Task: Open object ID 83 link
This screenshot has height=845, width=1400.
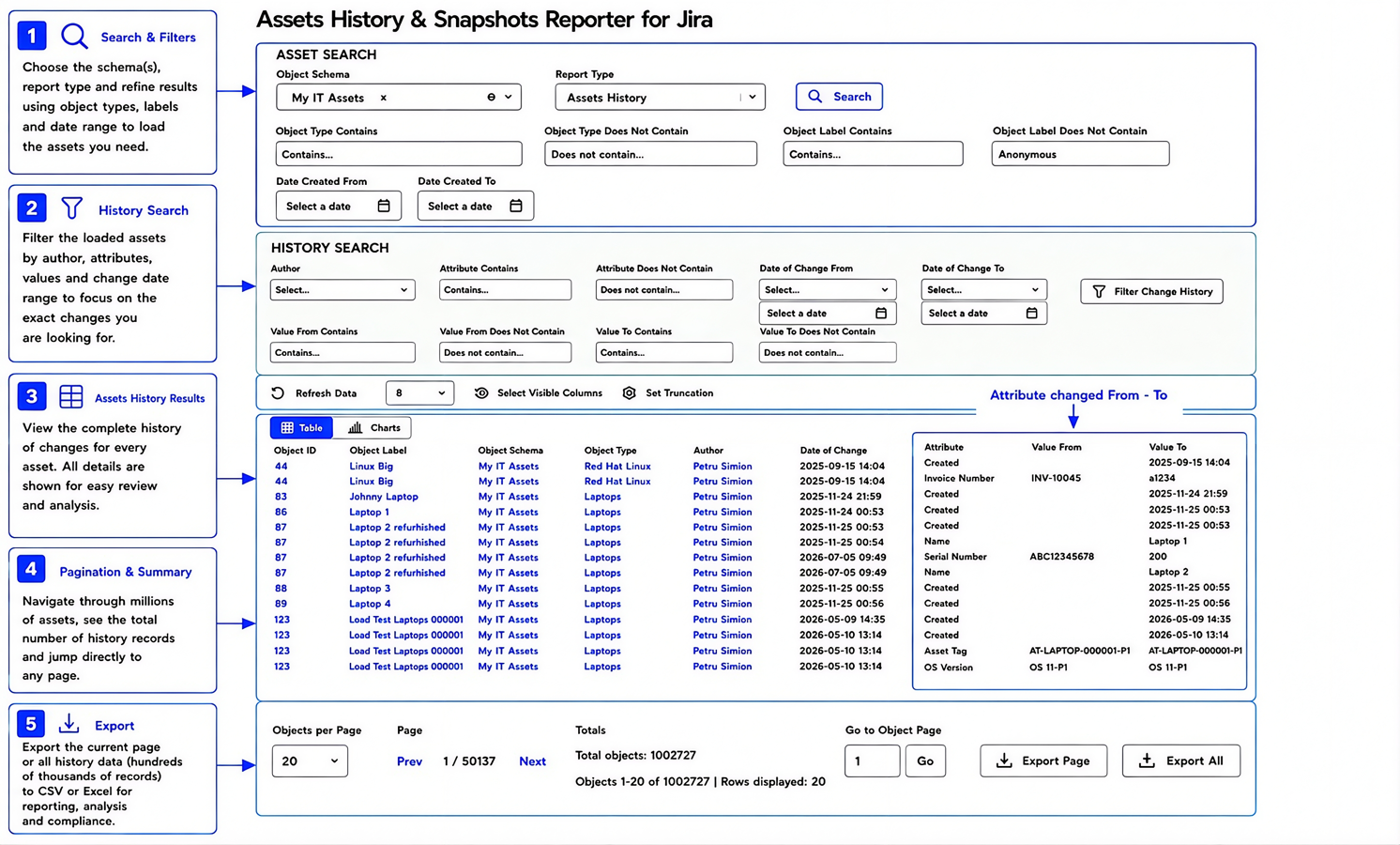Action: coord(281,497)
